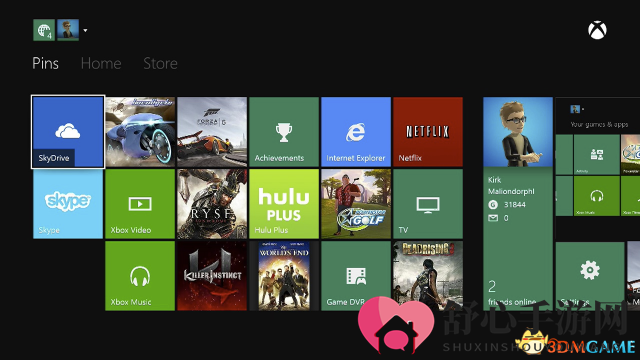Open the messages envelope icon
The height and width of the screenshot is (360, 640).
[493, 218]
